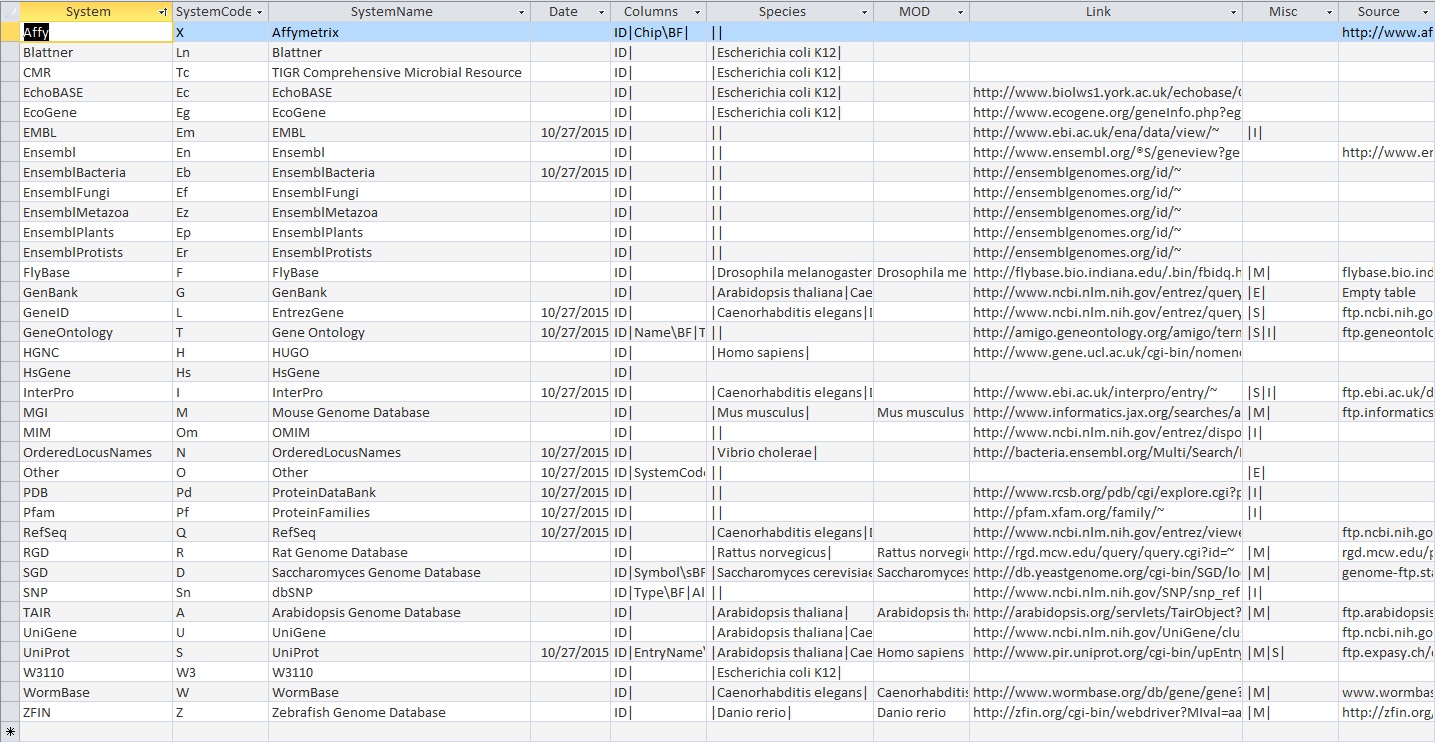
Task: Select the WormBase link URL cell
Action: coord(1106,692)
